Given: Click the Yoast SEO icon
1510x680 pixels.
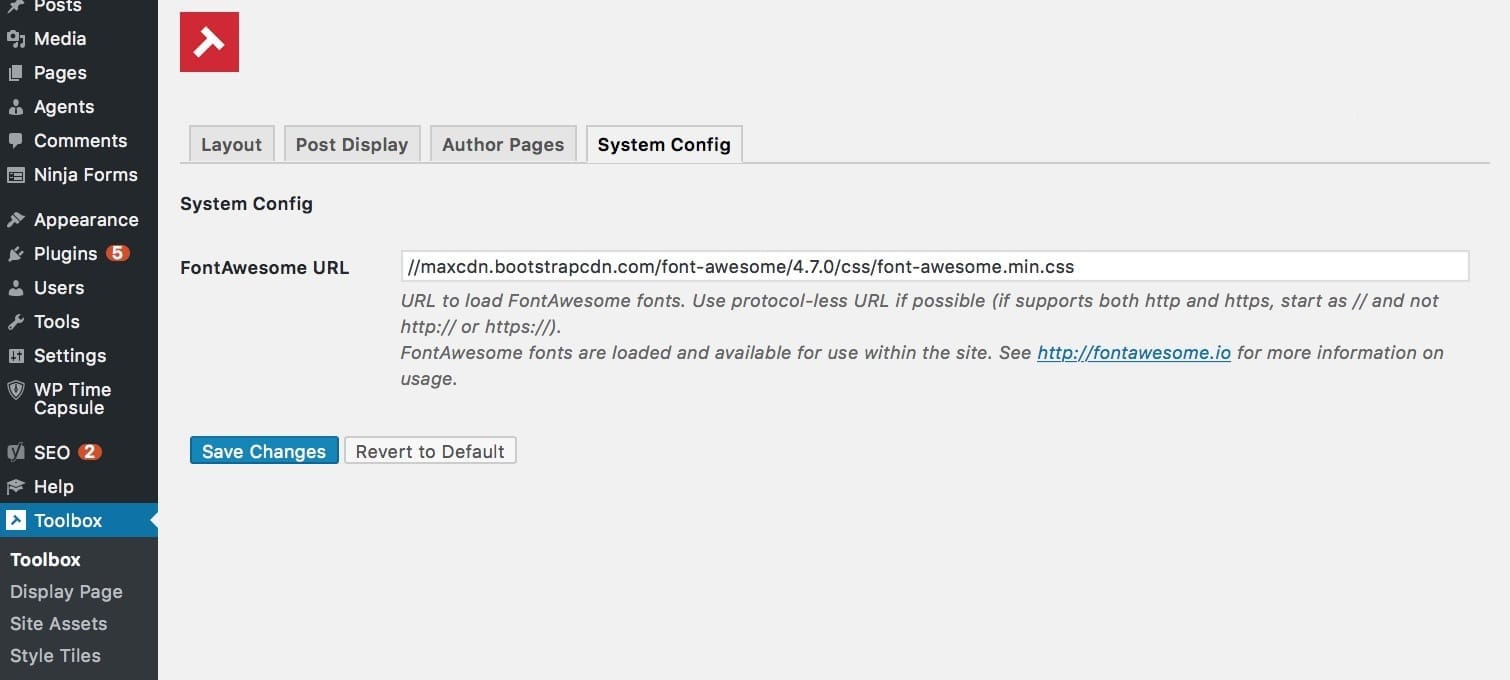Looking at the screenshot, I should click(16, 452).
